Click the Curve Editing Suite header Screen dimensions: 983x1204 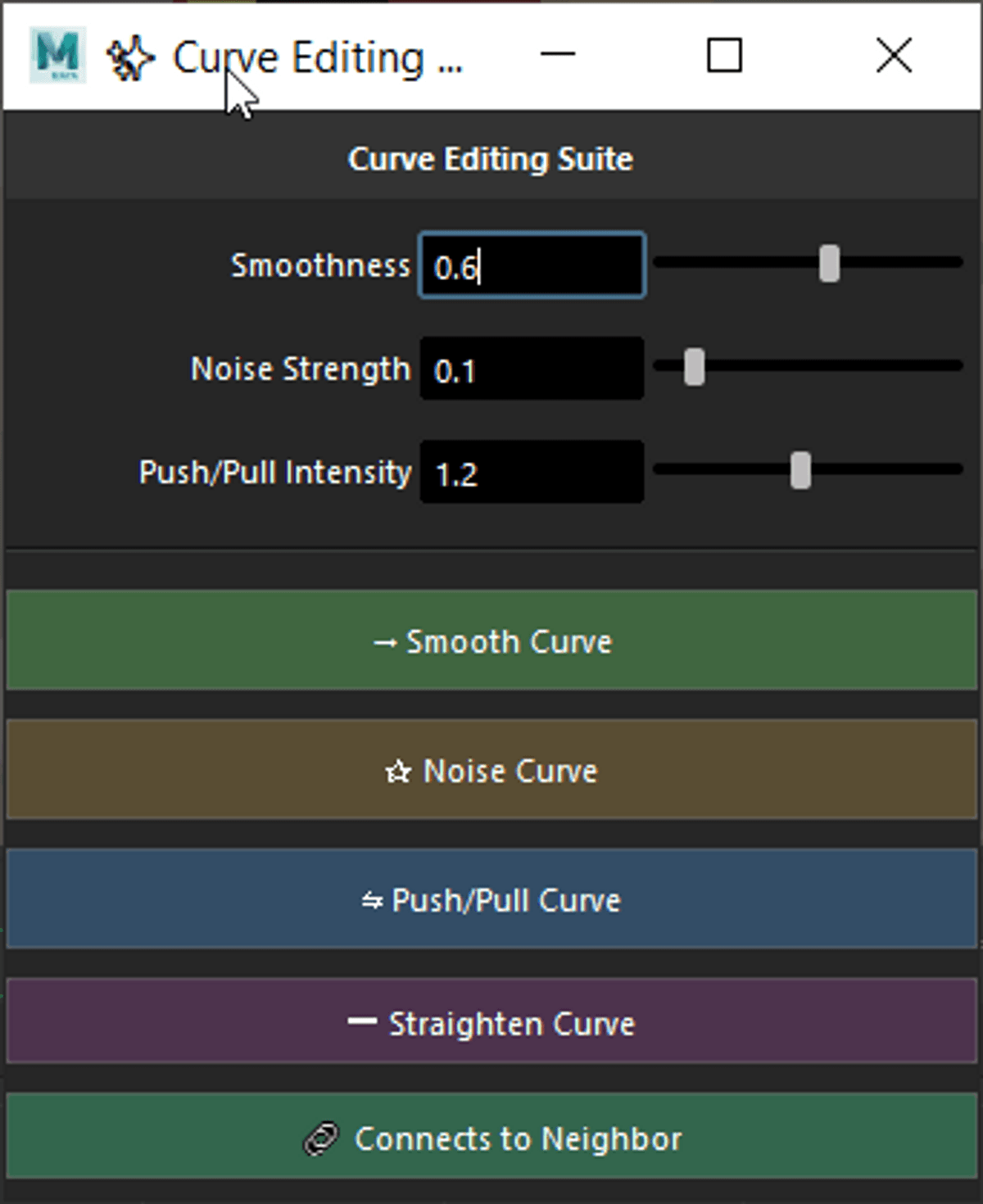click(490, 159)
